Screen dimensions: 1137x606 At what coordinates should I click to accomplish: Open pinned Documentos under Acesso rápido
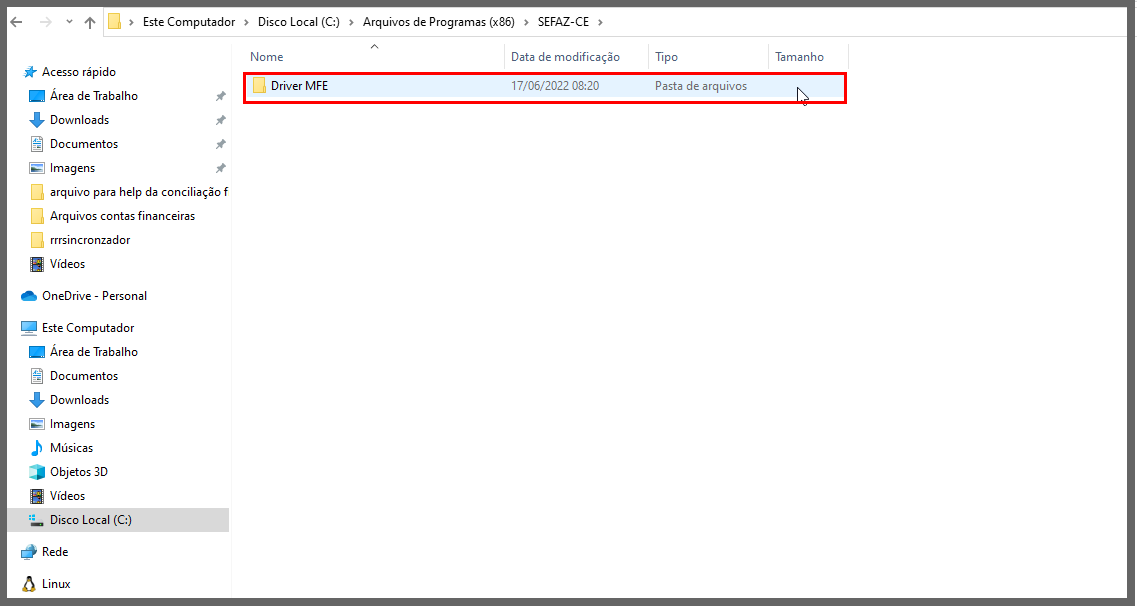[83, 144]
